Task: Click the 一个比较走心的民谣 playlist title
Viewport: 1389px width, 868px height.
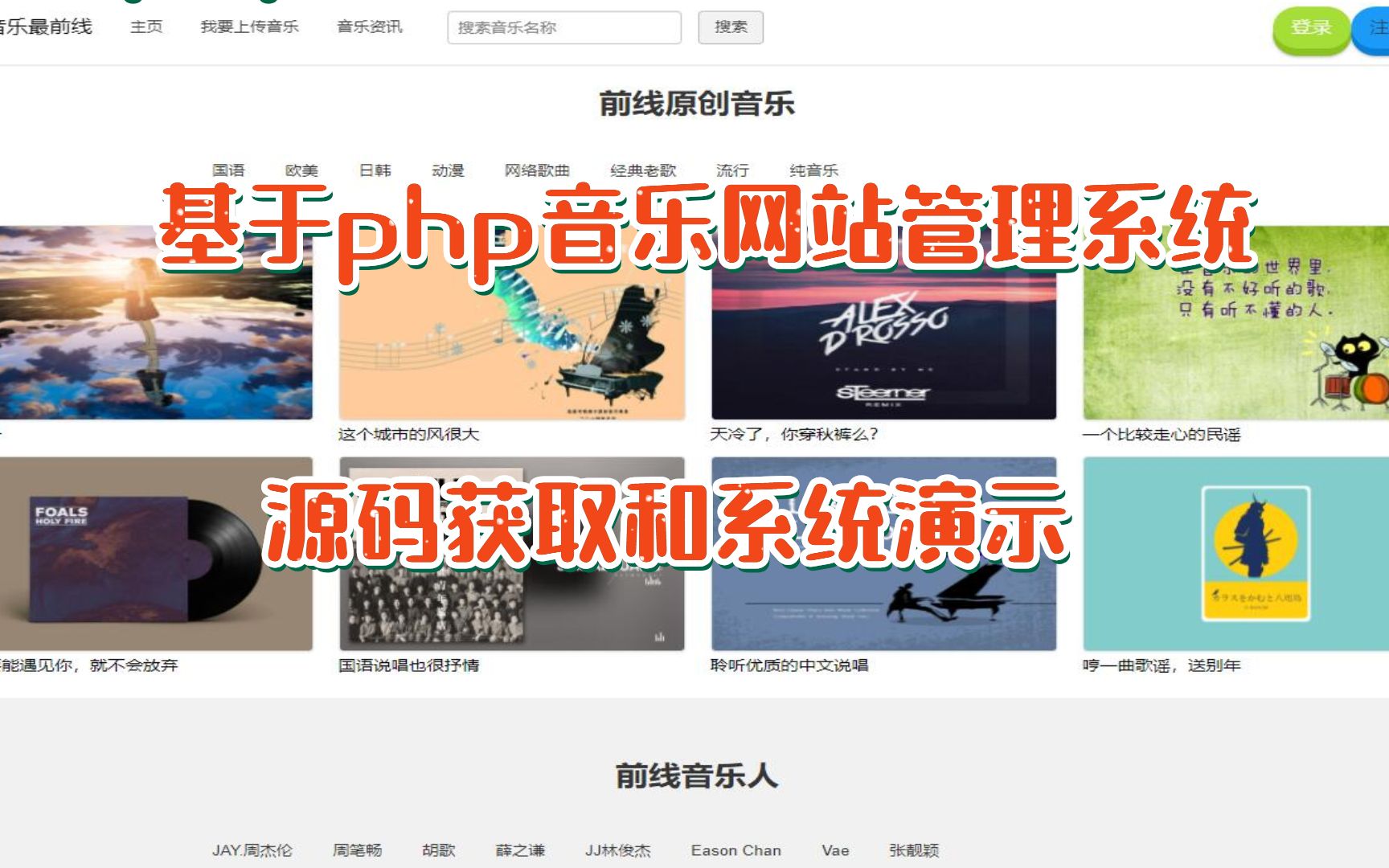Action: coord(1162,434)
